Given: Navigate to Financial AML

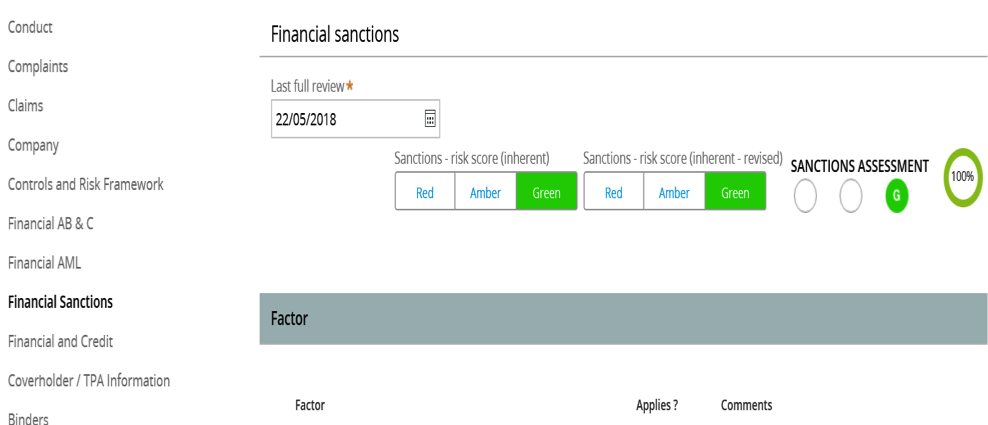Looking at the screenshot, I should [x=44, y=262].
